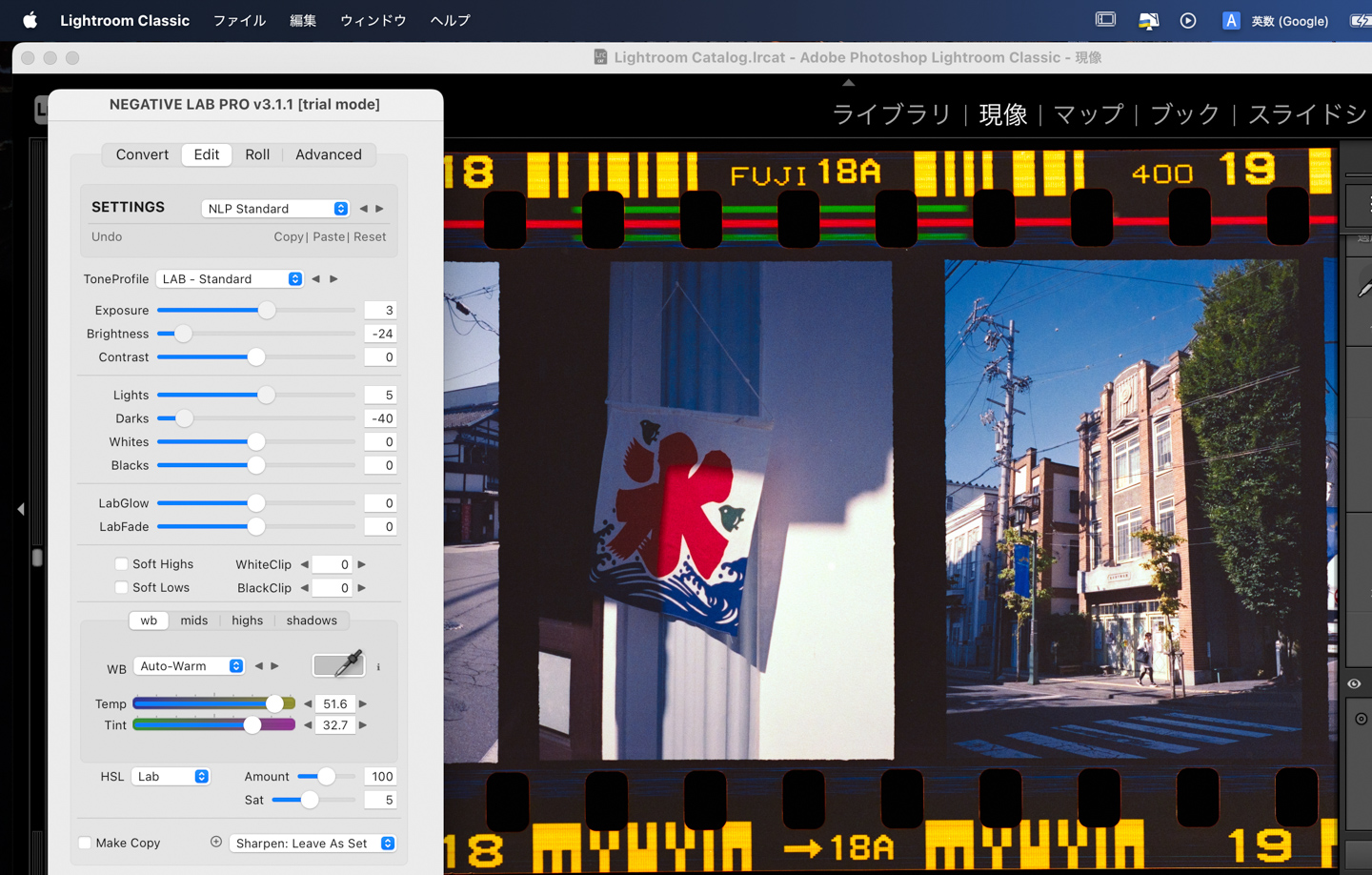The image size is (1372, 875).
Task: Enable Soft Highs checkbox
Action: click(121, 564)
